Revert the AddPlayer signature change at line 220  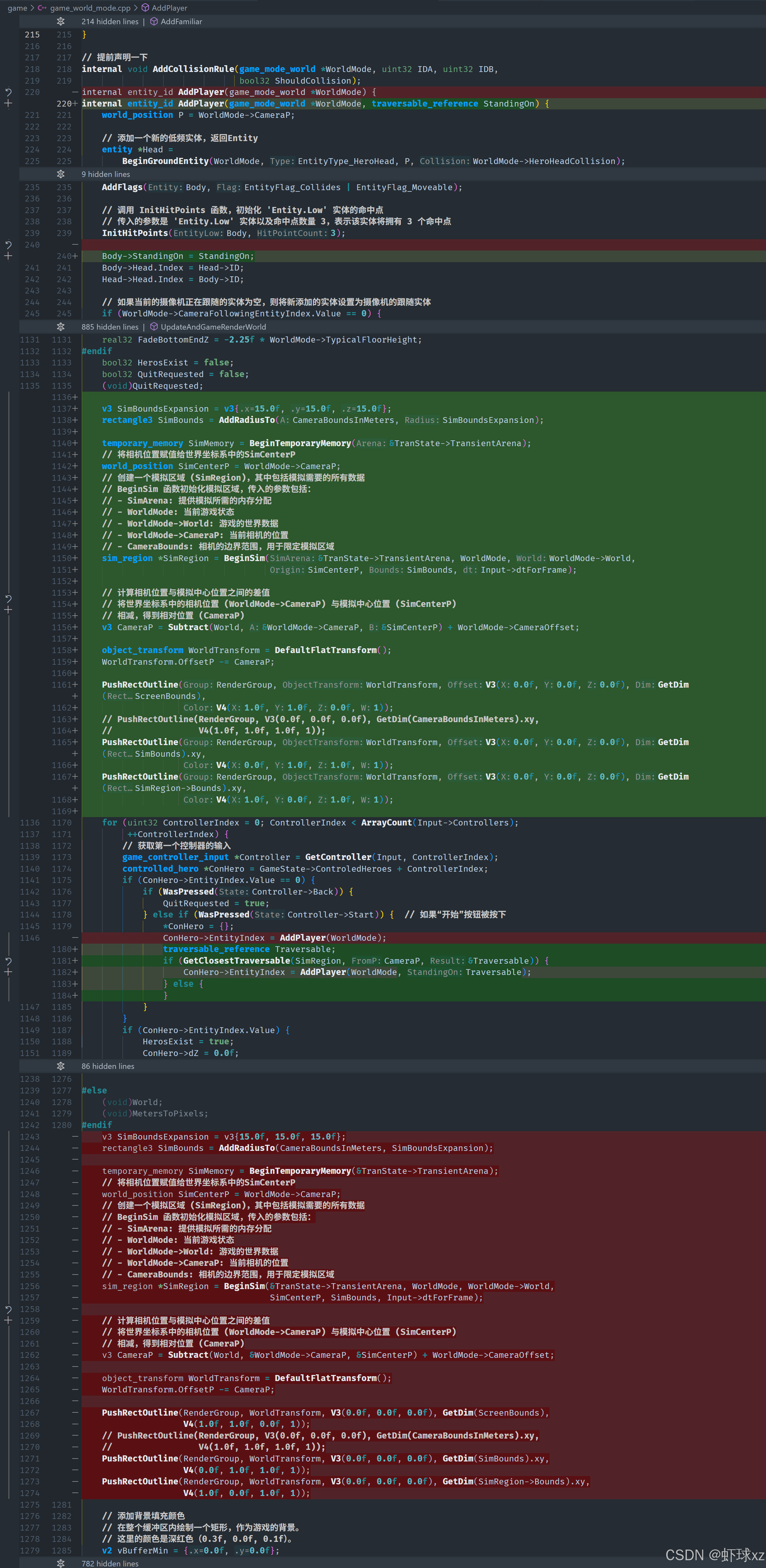(8, 93)
